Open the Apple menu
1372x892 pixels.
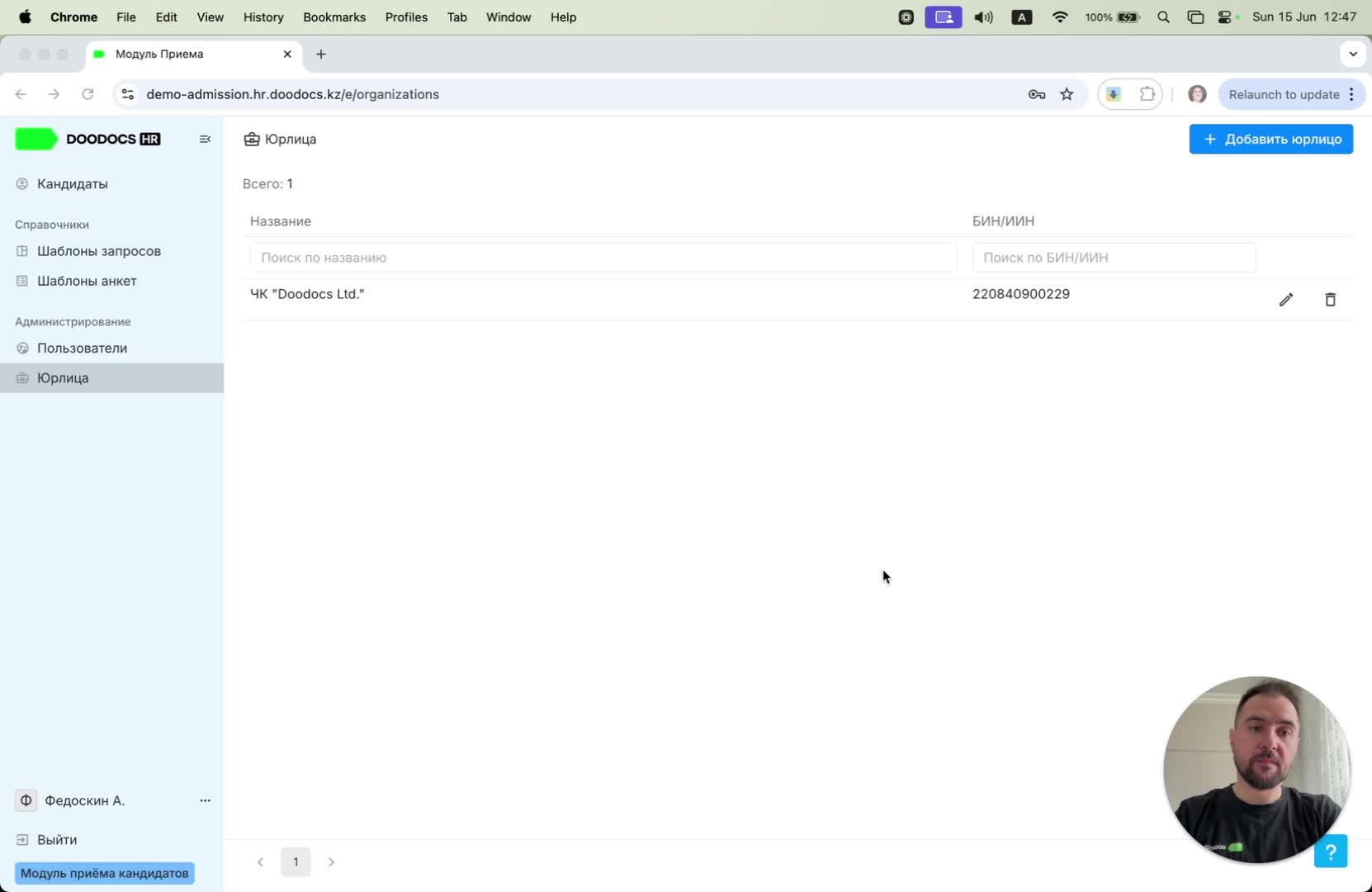coord(26,17)
